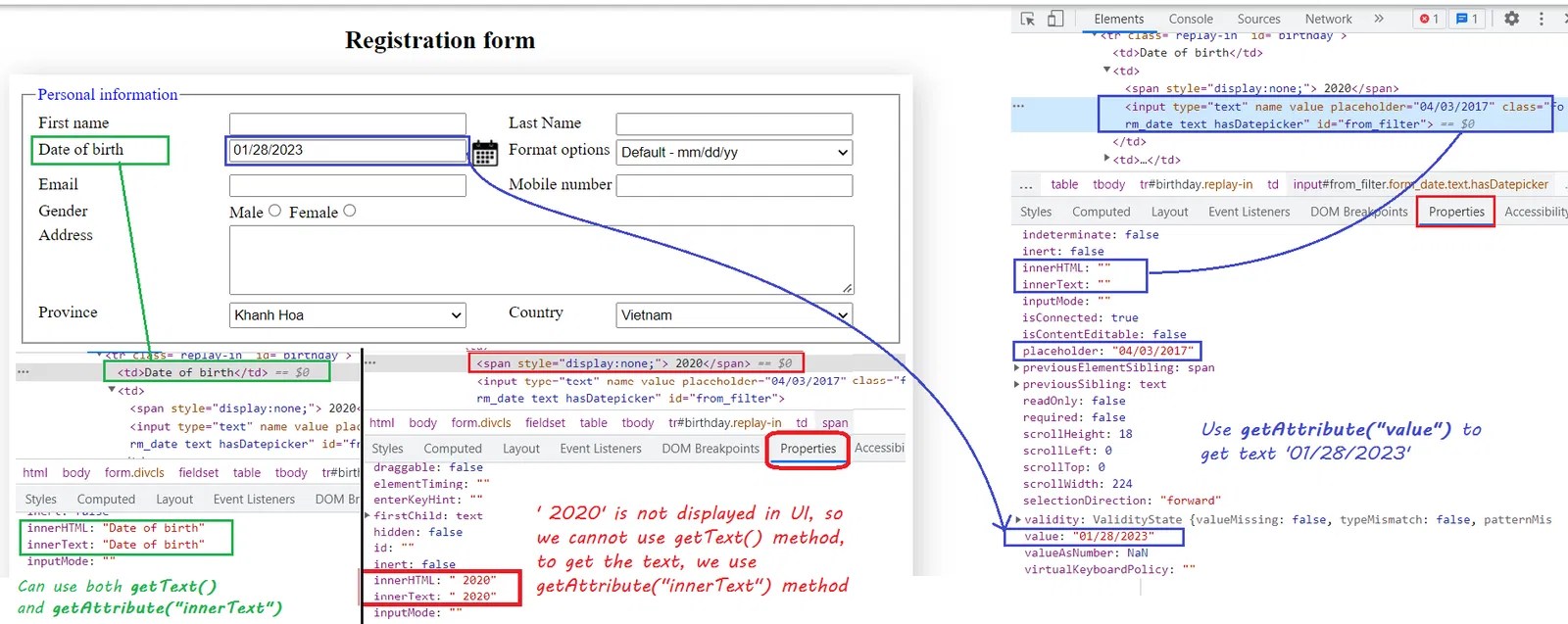Image resolution: width=1568 pixels, height=624 pixels.
Task: Show more DevTools tabs via double chevron
Action: click(x=1379, y=19)
